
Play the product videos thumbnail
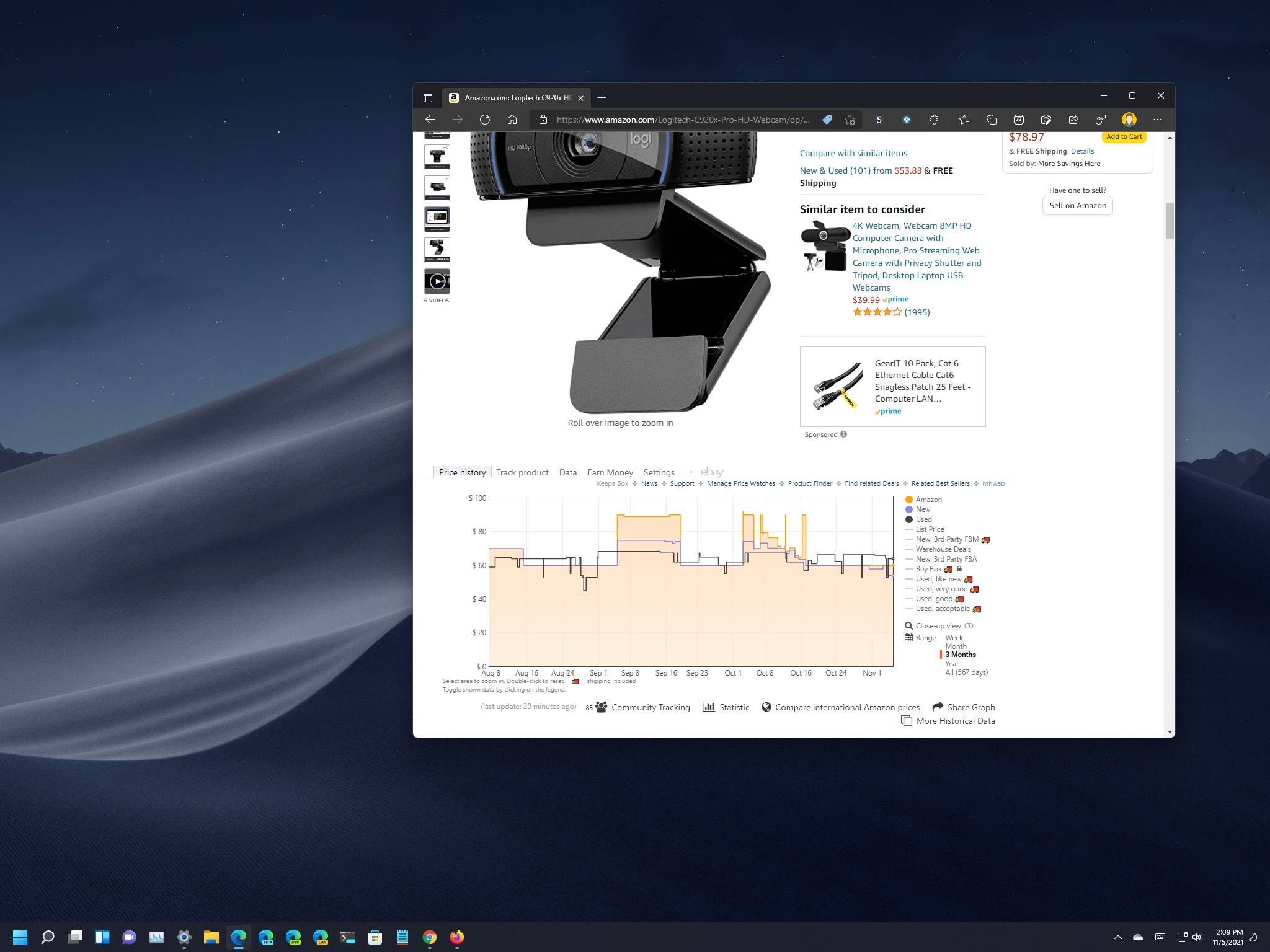[x=437, y=281]
